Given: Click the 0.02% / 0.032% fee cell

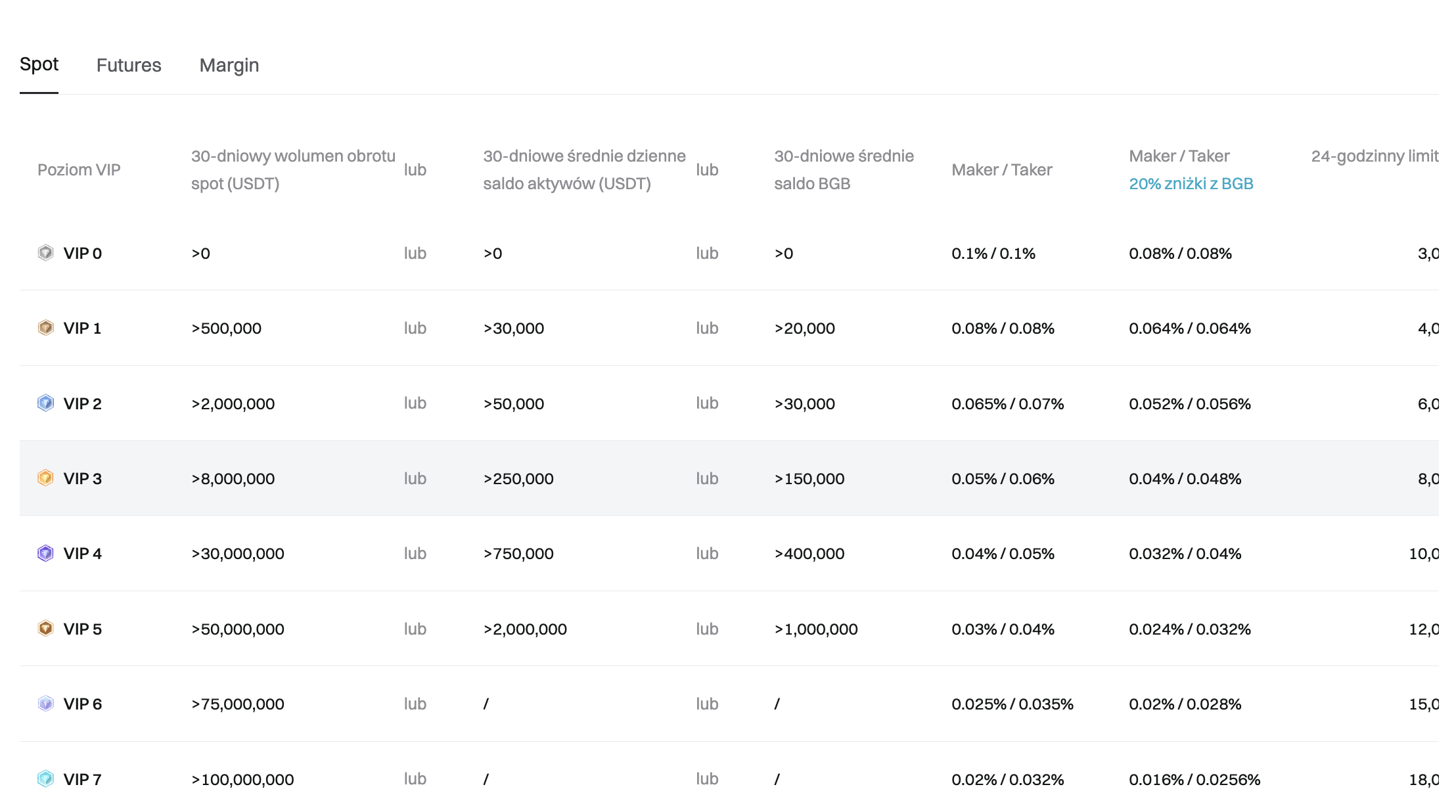Looking at the screenshot, I should [1008, 780].
